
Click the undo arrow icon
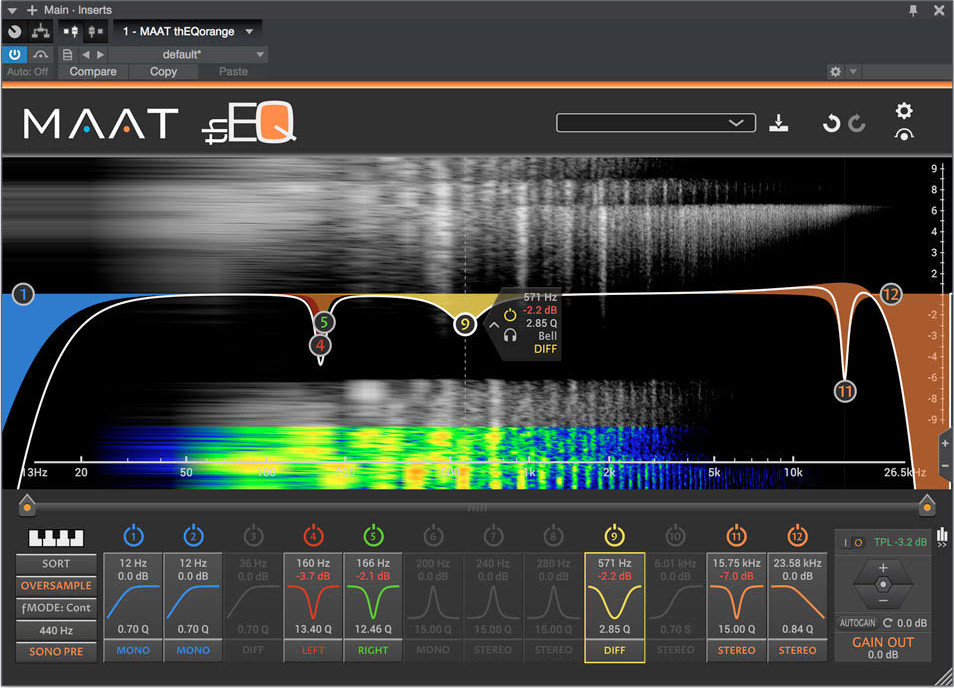[x=830, y=123]
